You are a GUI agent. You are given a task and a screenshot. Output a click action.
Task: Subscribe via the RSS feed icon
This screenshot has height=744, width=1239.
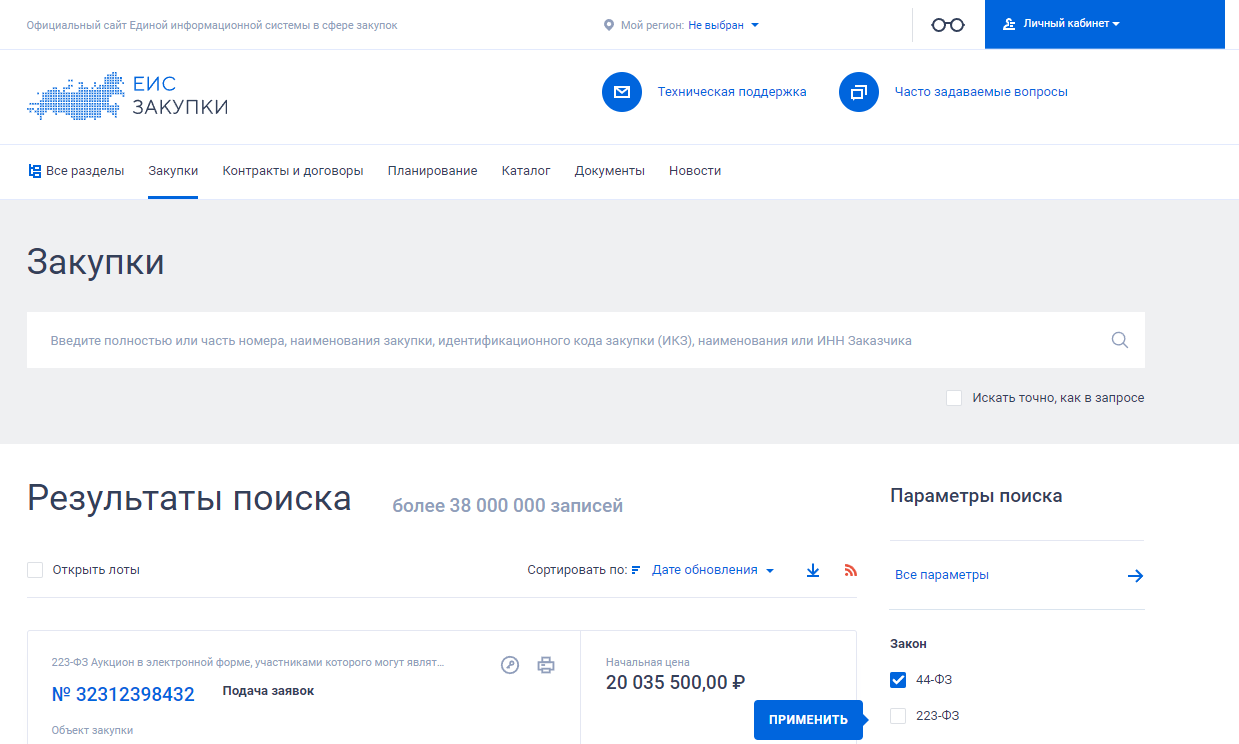pyautogui.click(x=850, y=570)
